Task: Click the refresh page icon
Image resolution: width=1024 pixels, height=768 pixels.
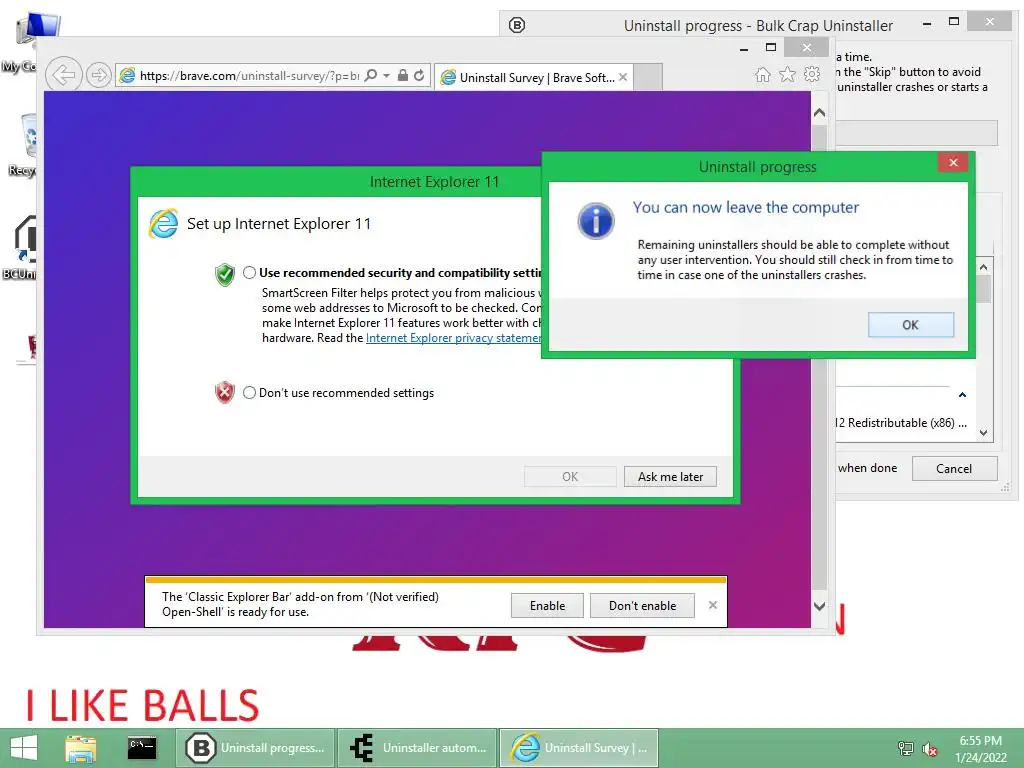Action: pos(419,75)
